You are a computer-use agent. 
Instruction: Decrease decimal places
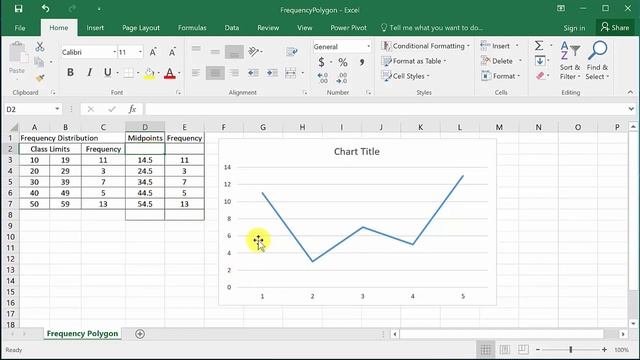point(342,78)
